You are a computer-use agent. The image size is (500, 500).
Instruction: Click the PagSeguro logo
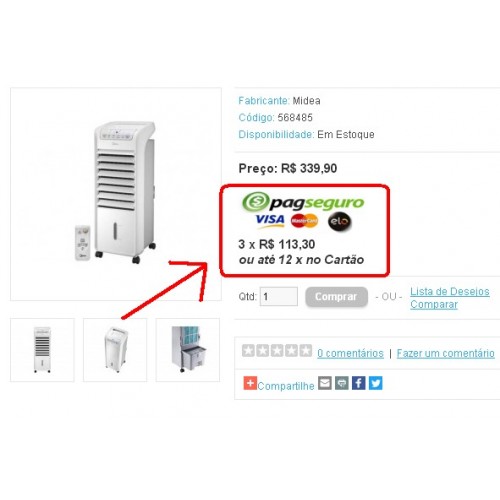(x=303, y=202)
